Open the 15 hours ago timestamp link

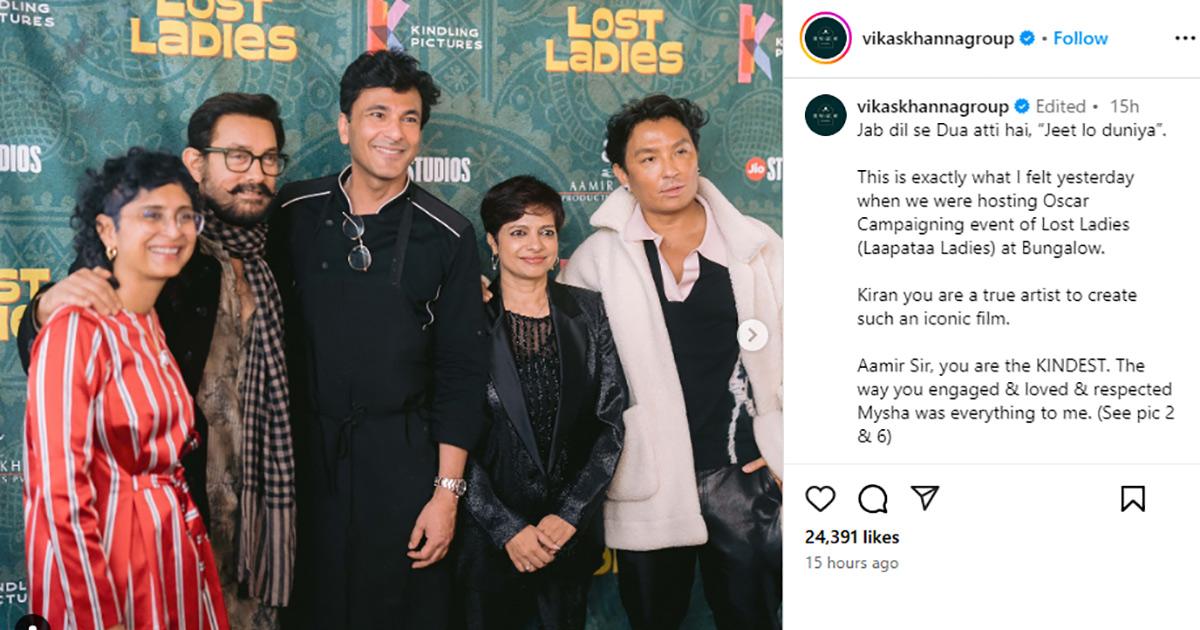point(852,563)
